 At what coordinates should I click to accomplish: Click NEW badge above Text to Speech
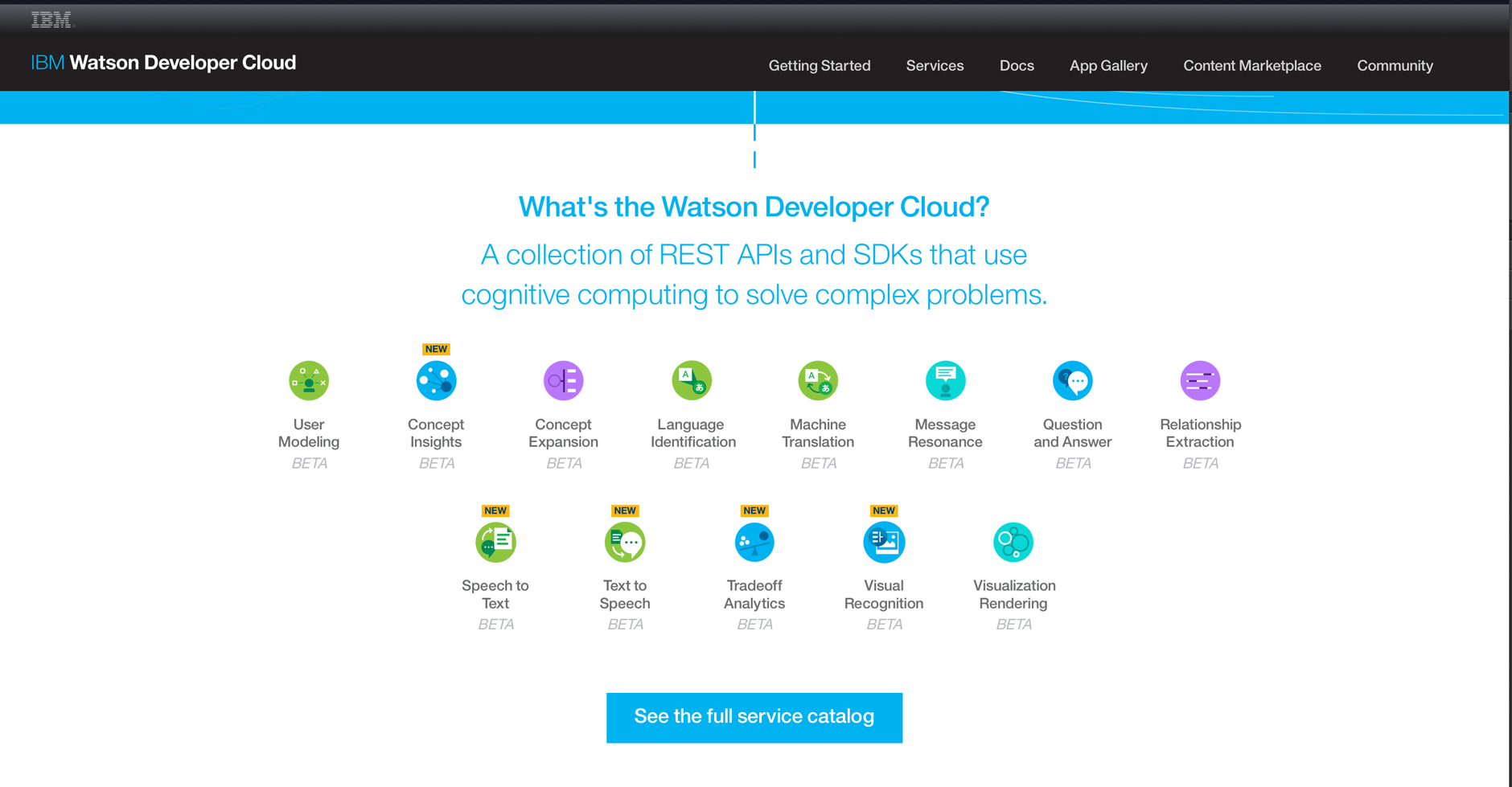[x=625, y=510]
